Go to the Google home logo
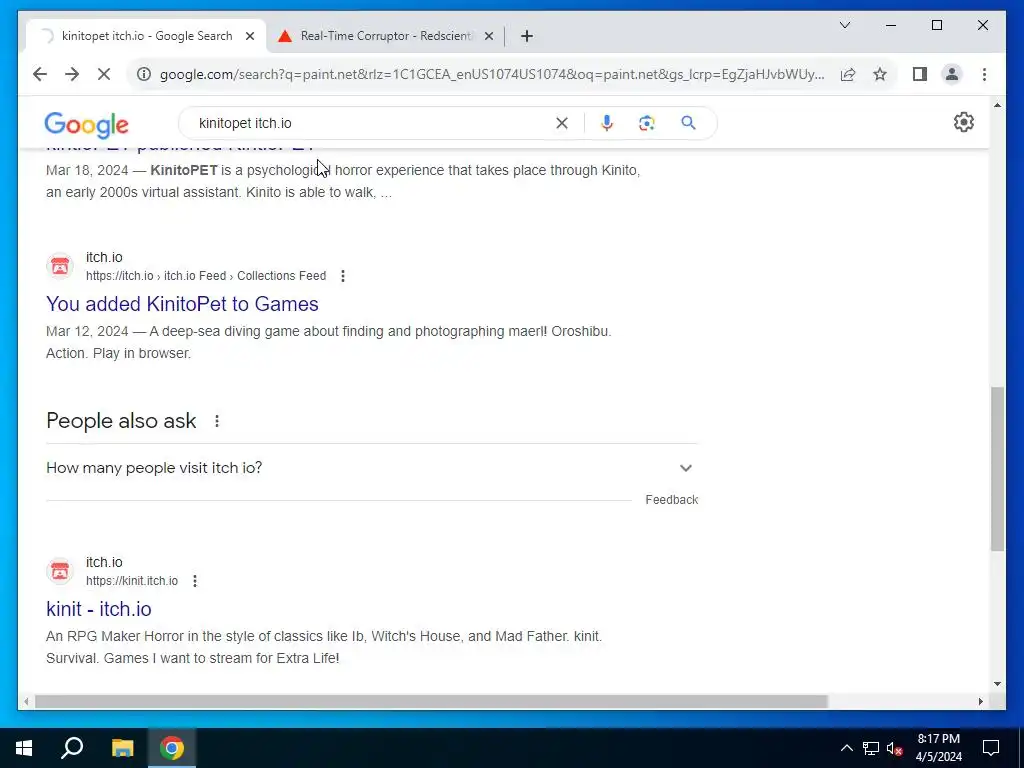This screenshot has width=1024, height=768. pyautogui.click(x=86, y=124)
